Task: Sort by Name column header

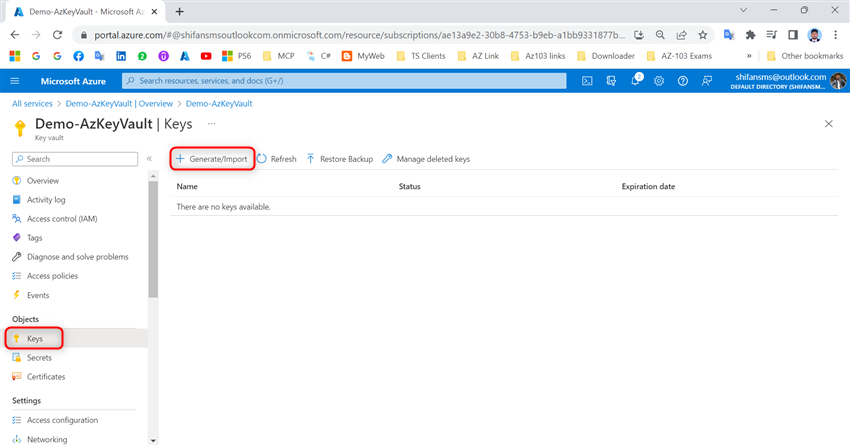Action: click(x=187, y=186)
